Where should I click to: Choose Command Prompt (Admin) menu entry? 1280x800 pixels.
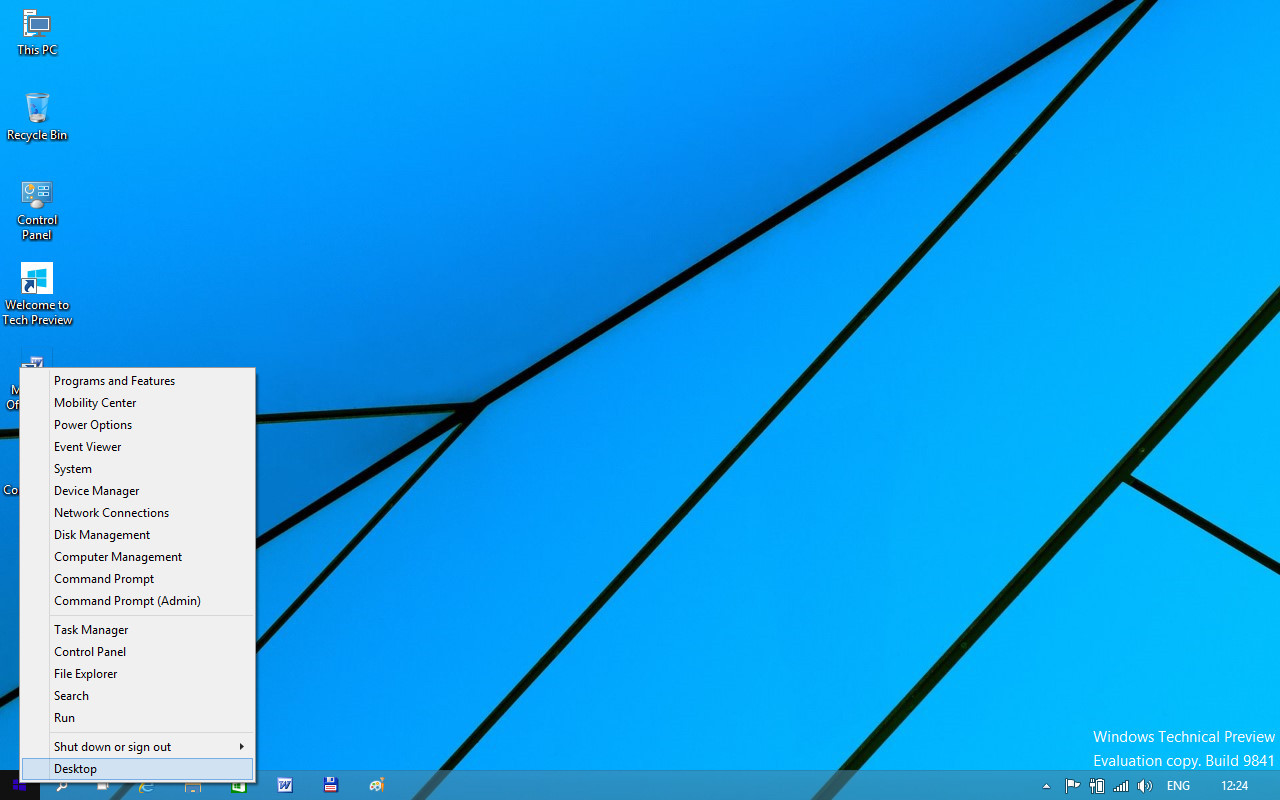[127, 601]
